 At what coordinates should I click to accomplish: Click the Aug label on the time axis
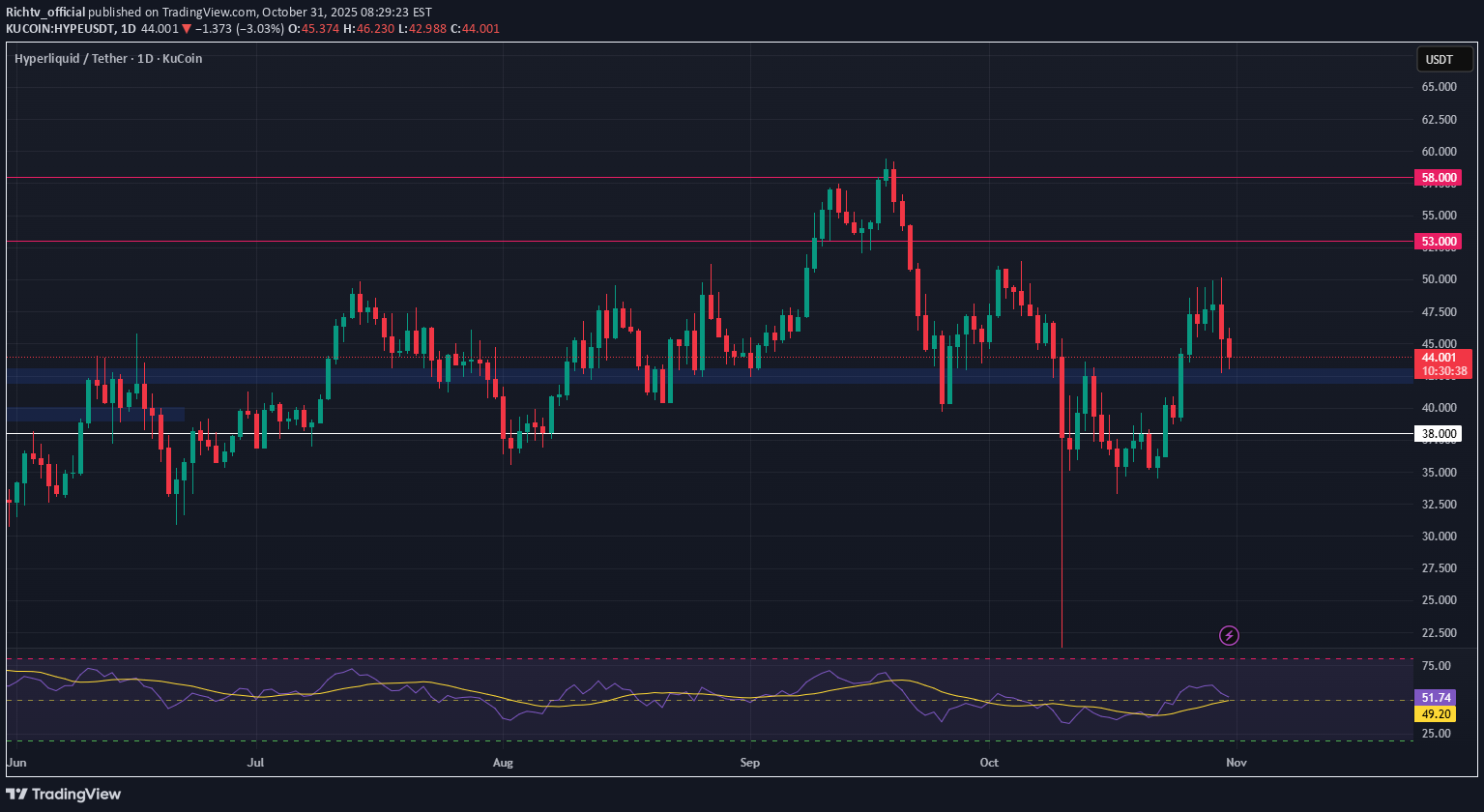(502, 763)
